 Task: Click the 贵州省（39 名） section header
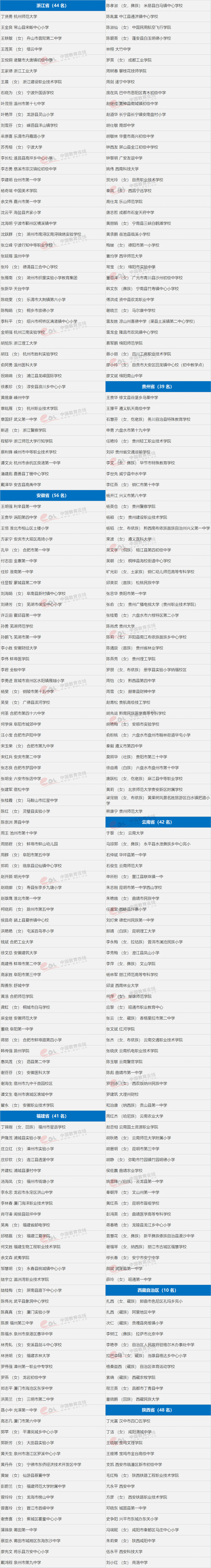click(x=158, y=387)
